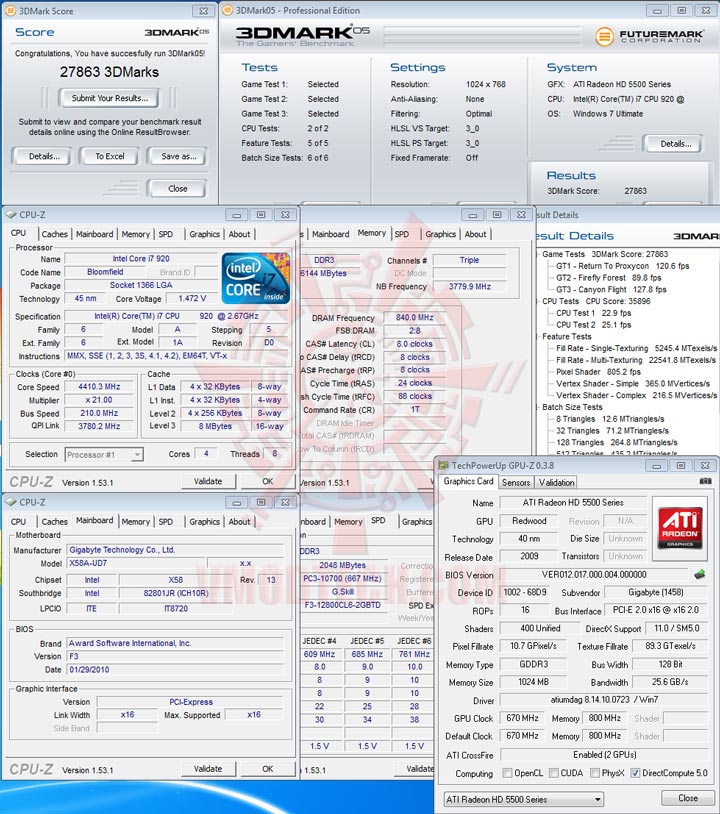Click Details in the 3DMark Score window

tap(44, 156)
